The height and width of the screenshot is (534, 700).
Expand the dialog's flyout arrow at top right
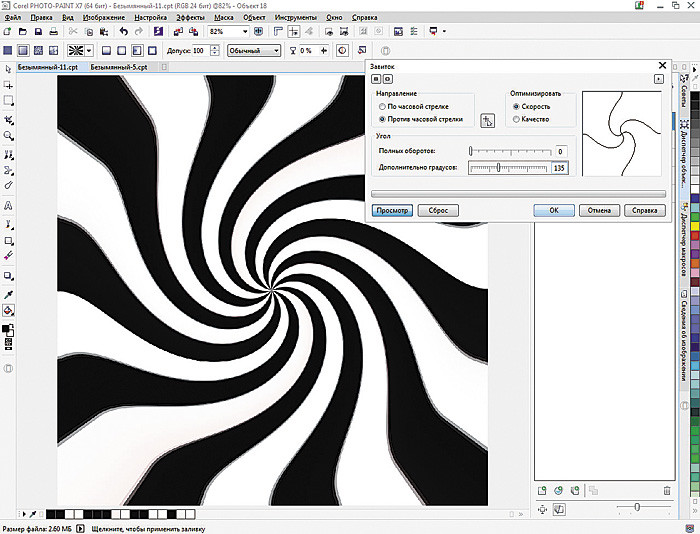(x=658, y=78)
